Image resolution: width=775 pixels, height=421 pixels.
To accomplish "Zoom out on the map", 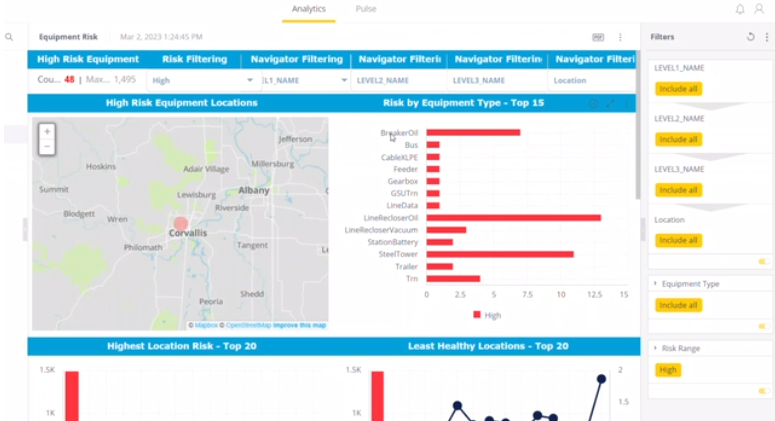I will click(x=47, y=147).
